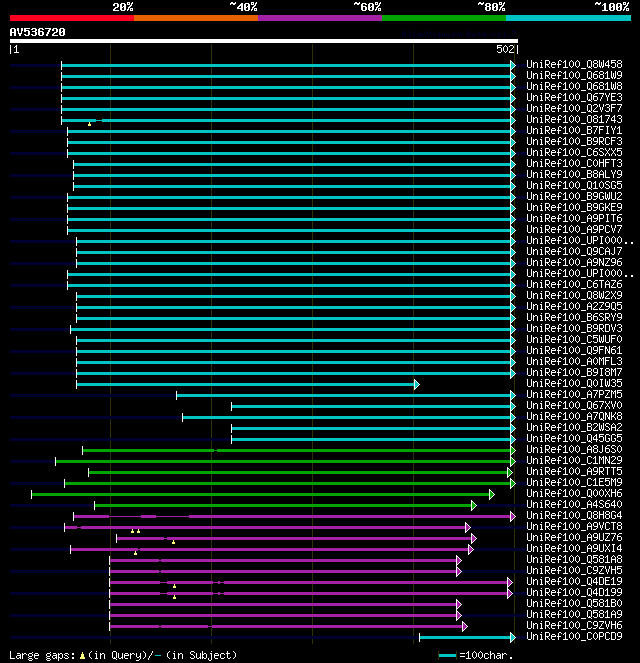This screenshot has height=663, width=640.
Task: Click the cyan alignment bar for UniRef100_Q0IW35
Action: tap(248, 384)
